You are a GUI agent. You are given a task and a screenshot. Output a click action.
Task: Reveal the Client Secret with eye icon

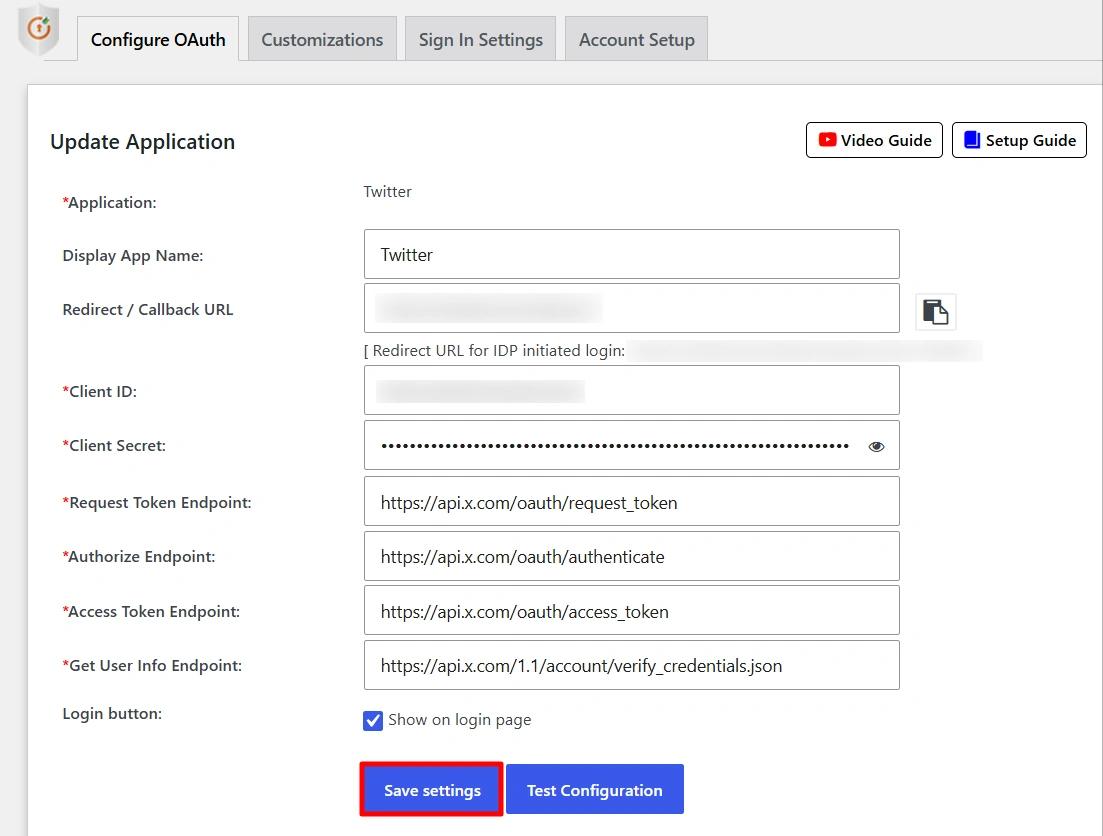[x=876, y=446]
